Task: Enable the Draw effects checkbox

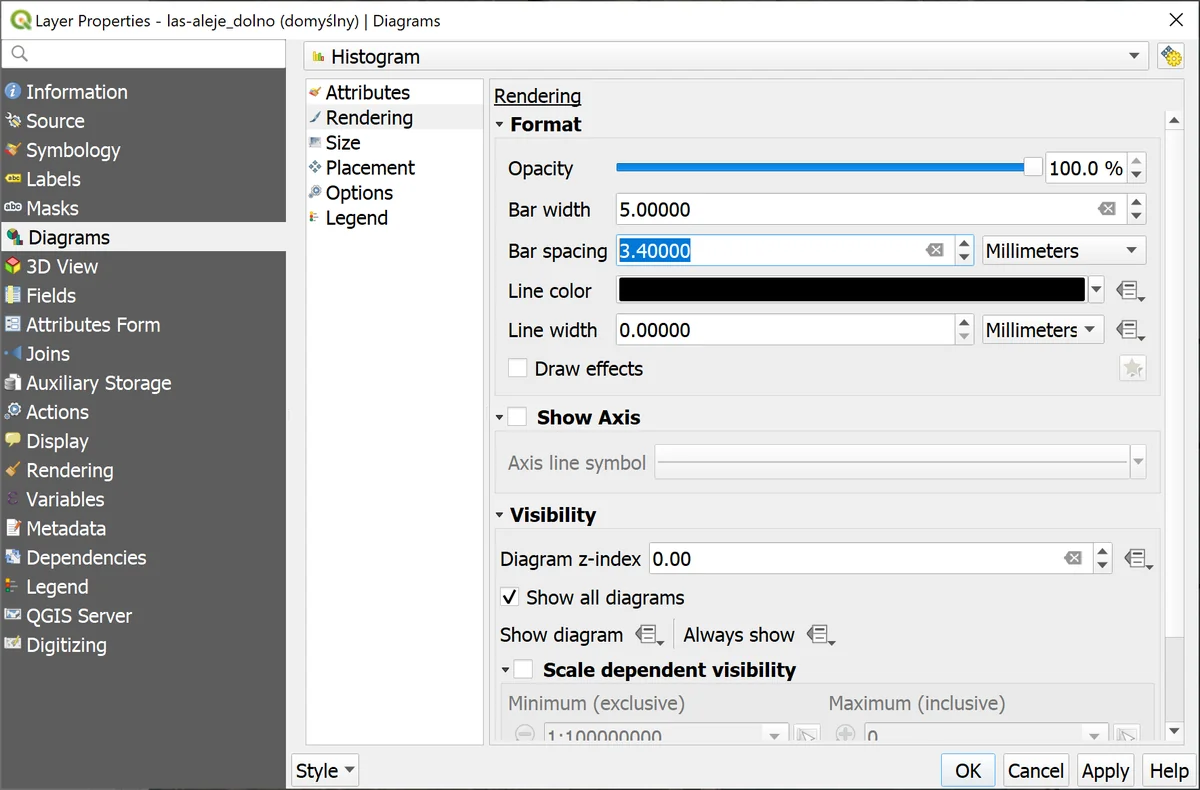Action: click(x=518, y=369)
